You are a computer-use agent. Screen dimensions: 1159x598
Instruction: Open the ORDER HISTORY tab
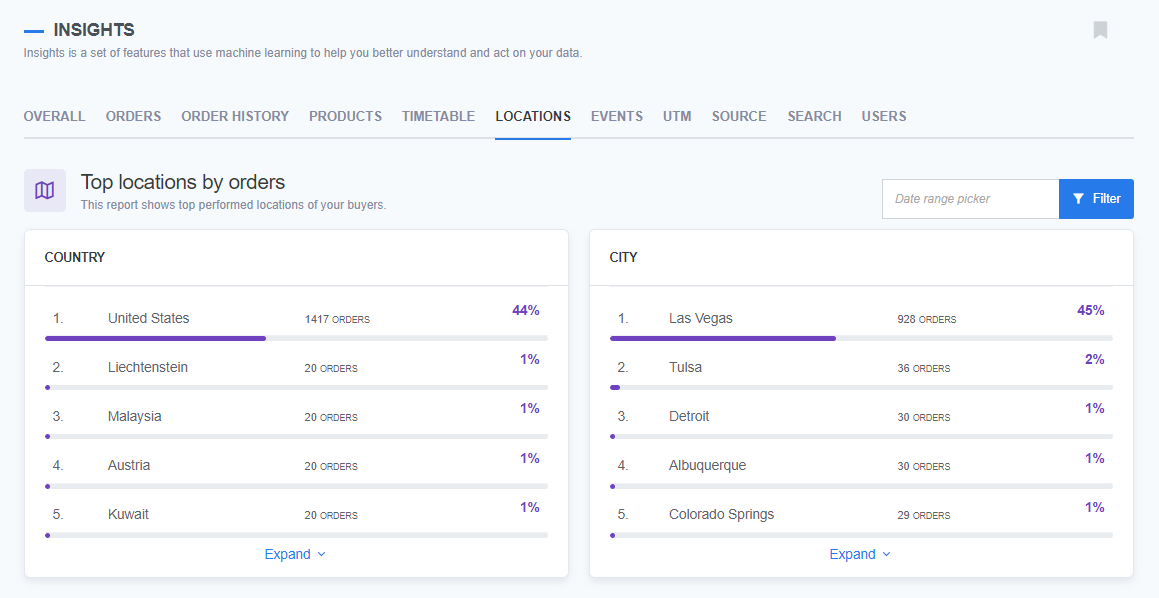235,116
